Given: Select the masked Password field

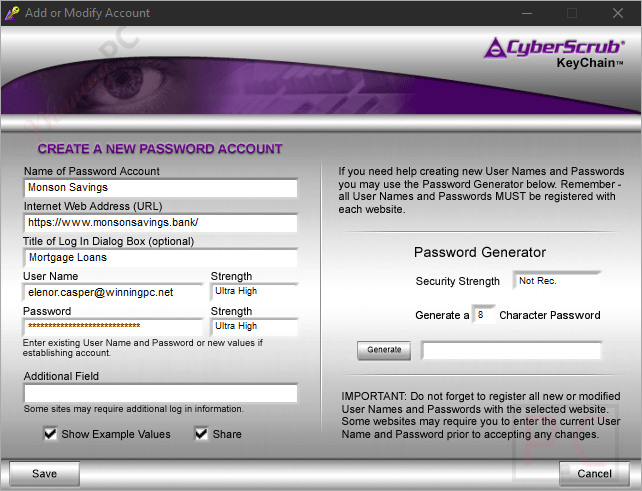Looking at the screenshot, I should coord(113,327).
